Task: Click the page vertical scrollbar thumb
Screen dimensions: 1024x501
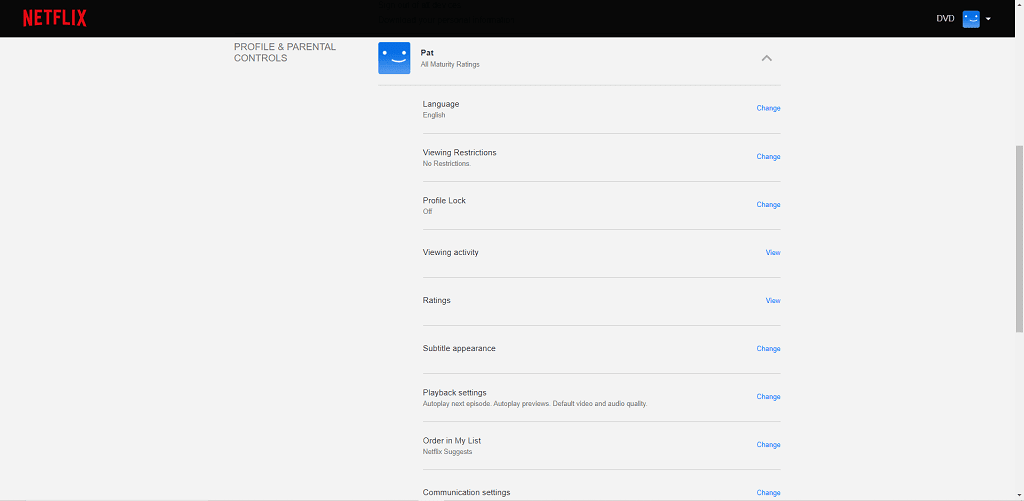Action: (x=1019, y=238)
